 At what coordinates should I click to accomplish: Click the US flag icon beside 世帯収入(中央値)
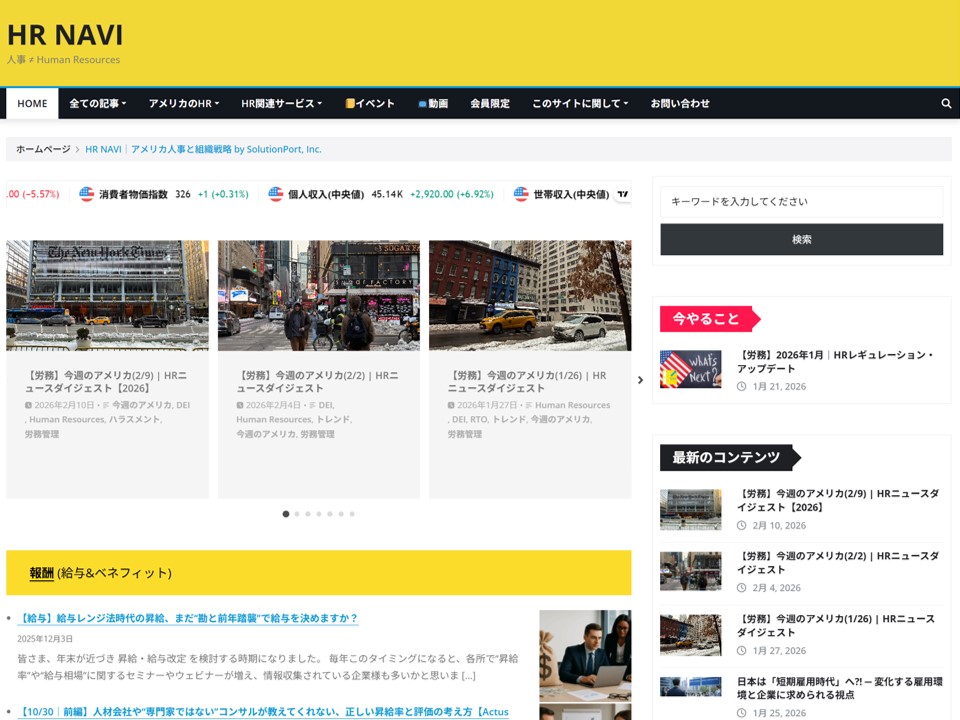click(x=521, y=194)
